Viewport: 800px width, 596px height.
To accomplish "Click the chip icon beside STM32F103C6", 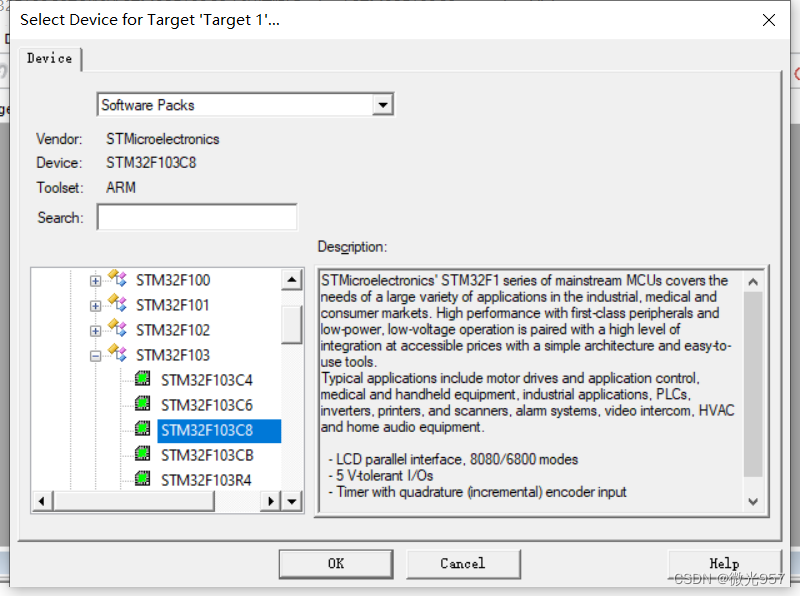I will click(x=142, y=404).
